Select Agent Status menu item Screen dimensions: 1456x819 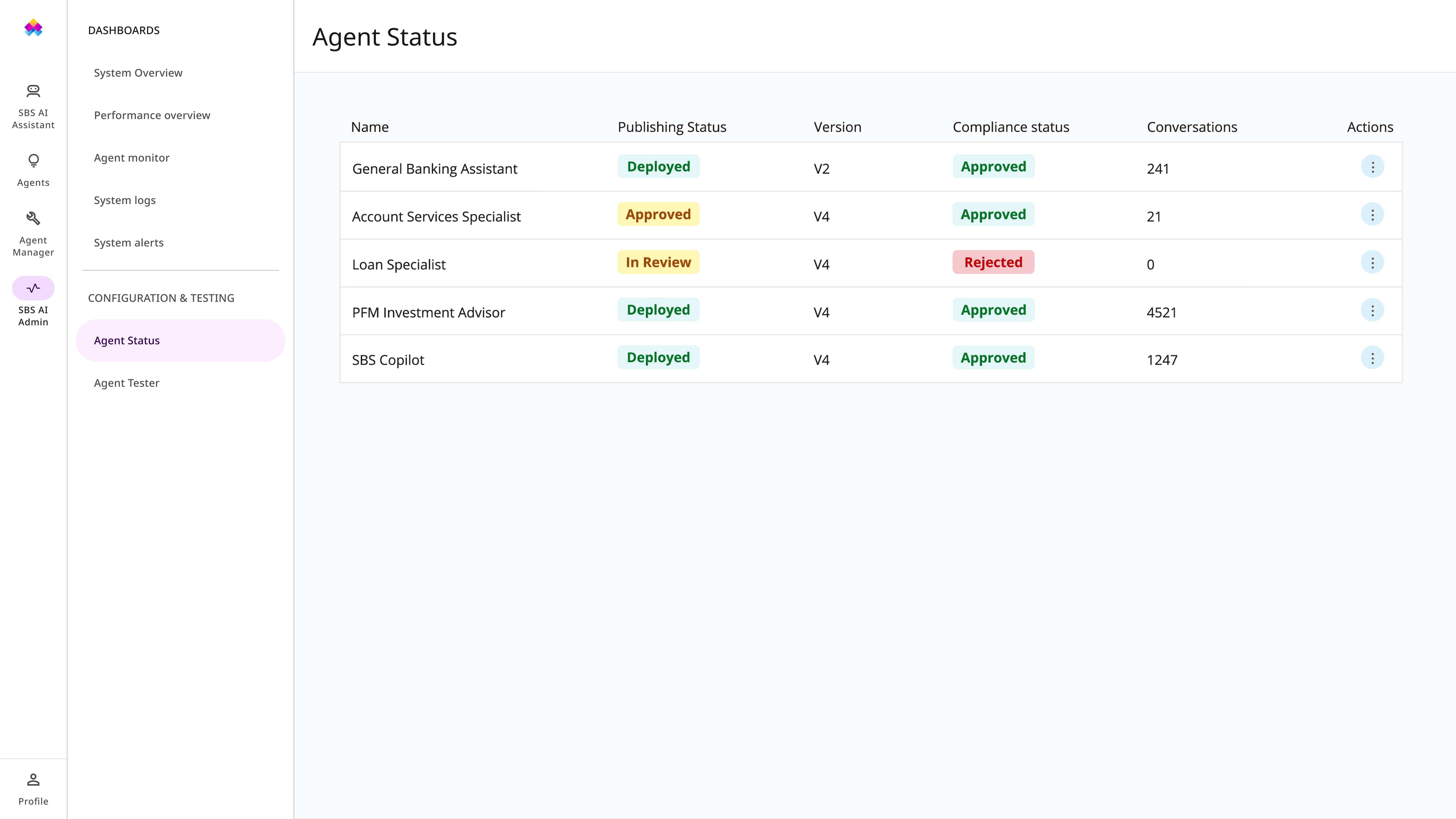(x=180, y=340)
